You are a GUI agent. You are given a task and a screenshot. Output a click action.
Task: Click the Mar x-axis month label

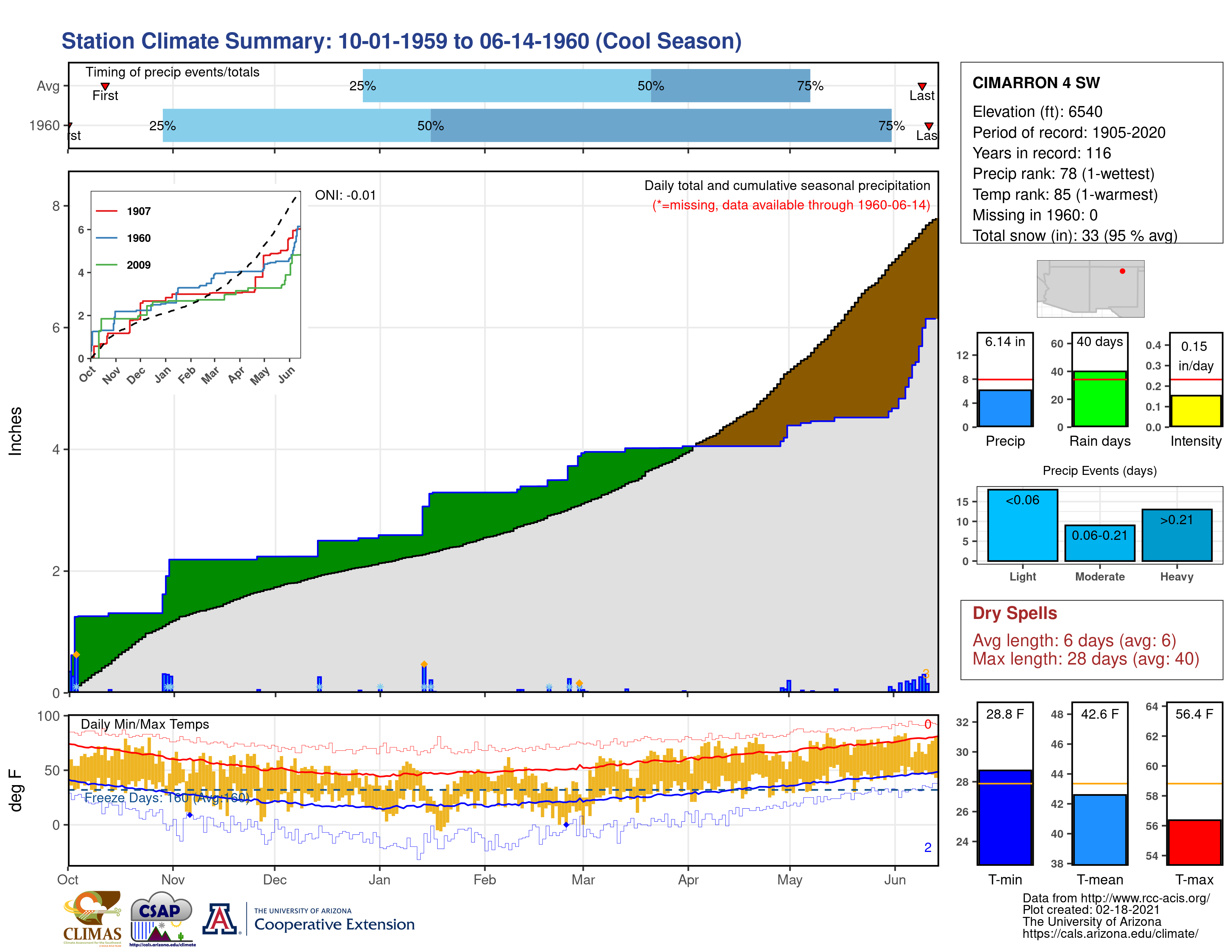coord(583,880)
